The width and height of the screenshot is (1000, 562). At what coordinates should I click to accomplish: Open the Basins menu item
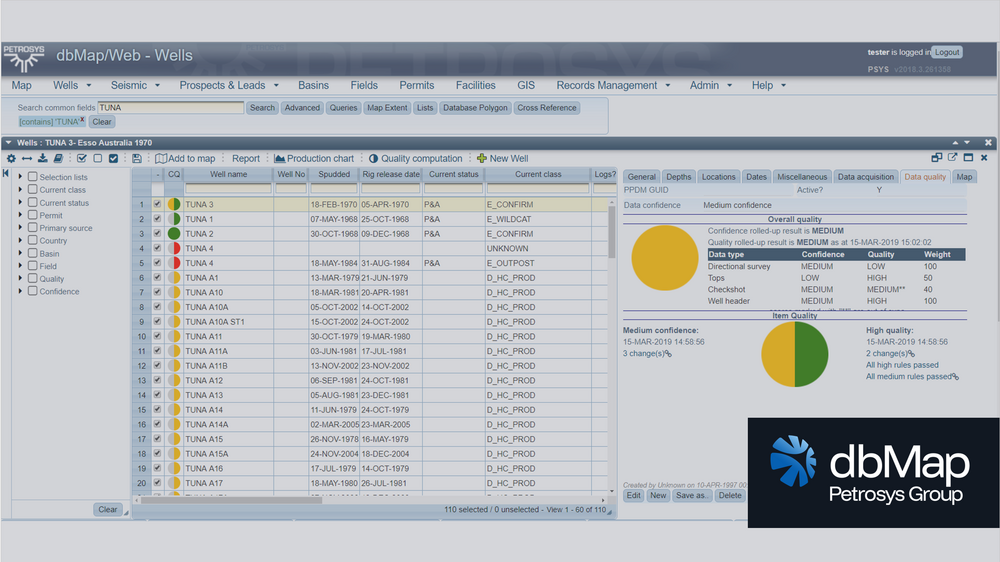coord(313,85)
